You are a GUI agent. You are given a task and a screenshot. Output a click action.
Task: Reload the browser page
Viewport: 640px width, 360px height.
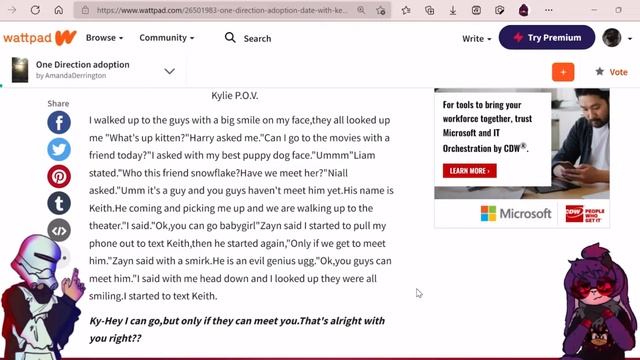coord(35,10)
